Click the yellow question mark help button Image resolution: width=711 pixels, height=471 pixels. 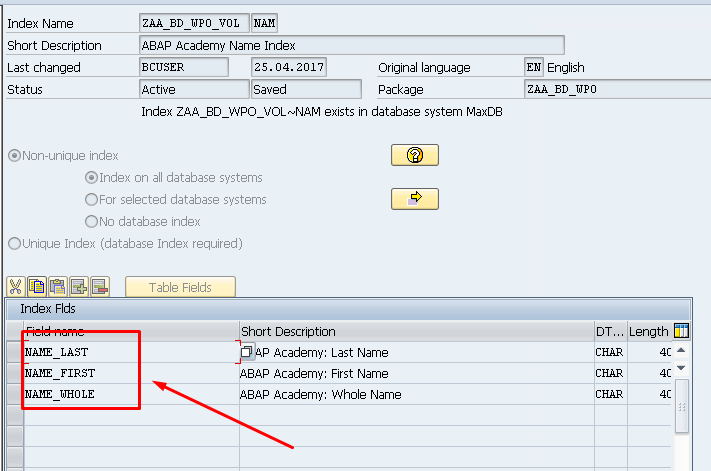[415, 155]
